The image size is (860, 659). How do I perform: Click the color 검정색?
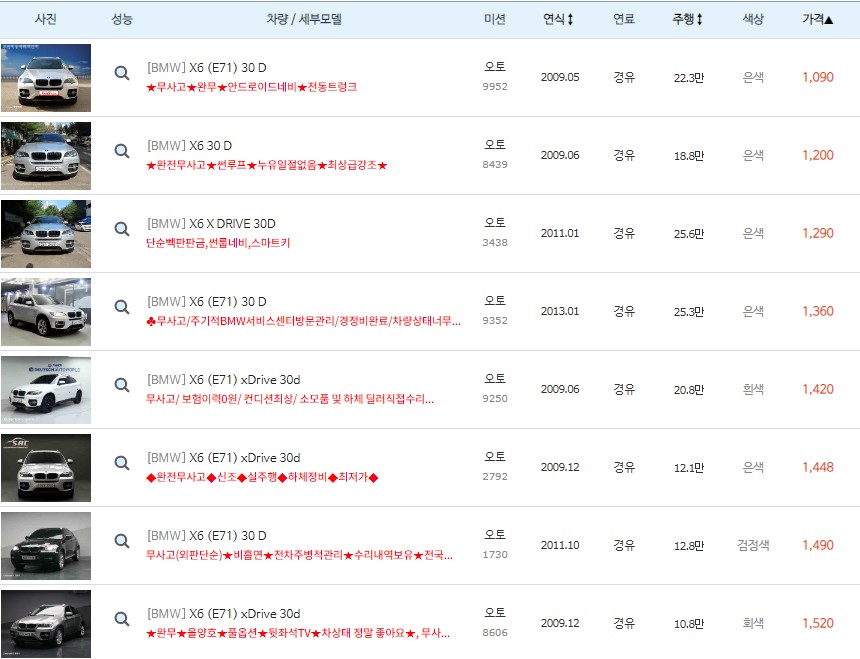point(753,545)
